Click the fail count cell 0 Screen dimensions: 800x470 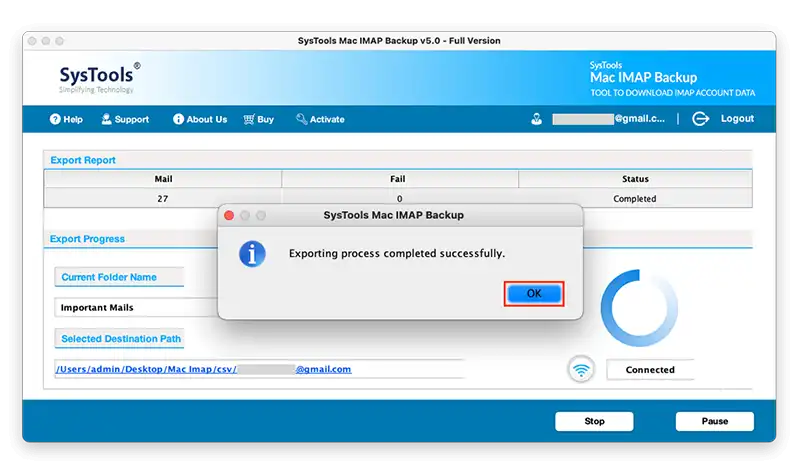tap(399, 199)
